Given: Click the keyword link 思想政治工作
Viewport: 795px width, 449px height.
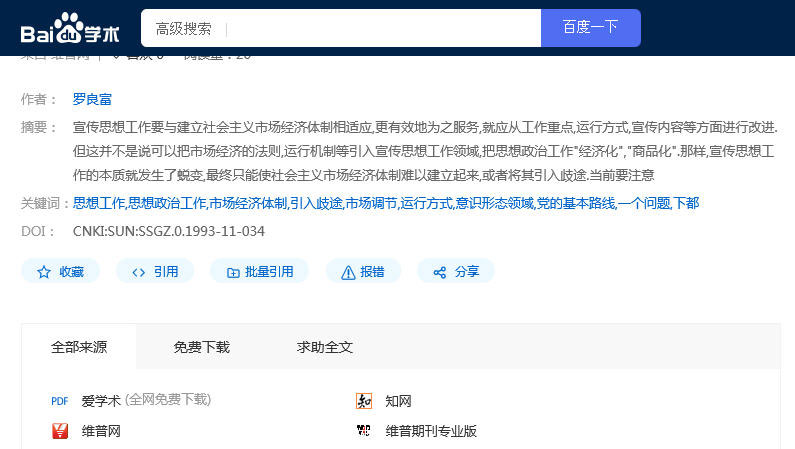Looking at the screenshot, I should (167, 203).
